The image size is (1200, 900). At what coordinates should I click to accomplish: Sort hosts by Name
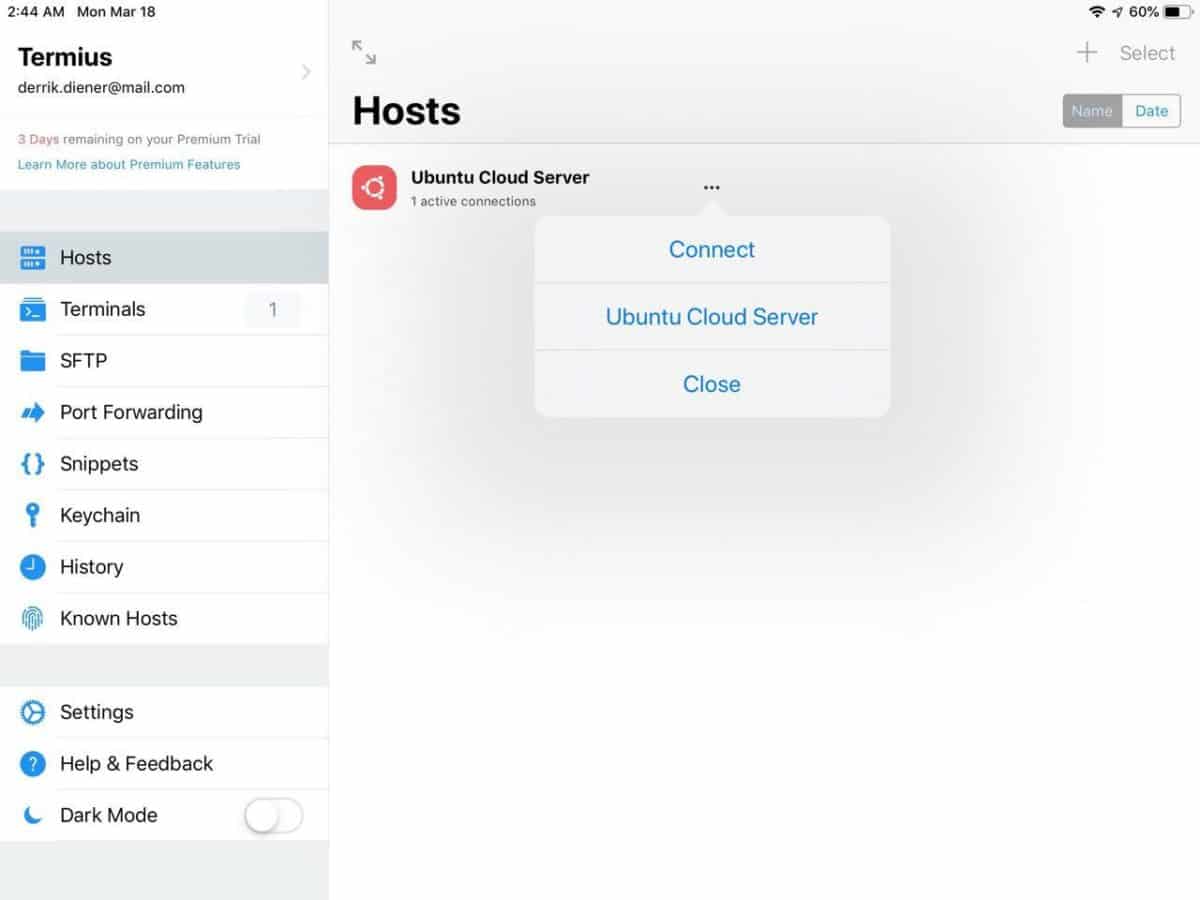coord(1092,111)
